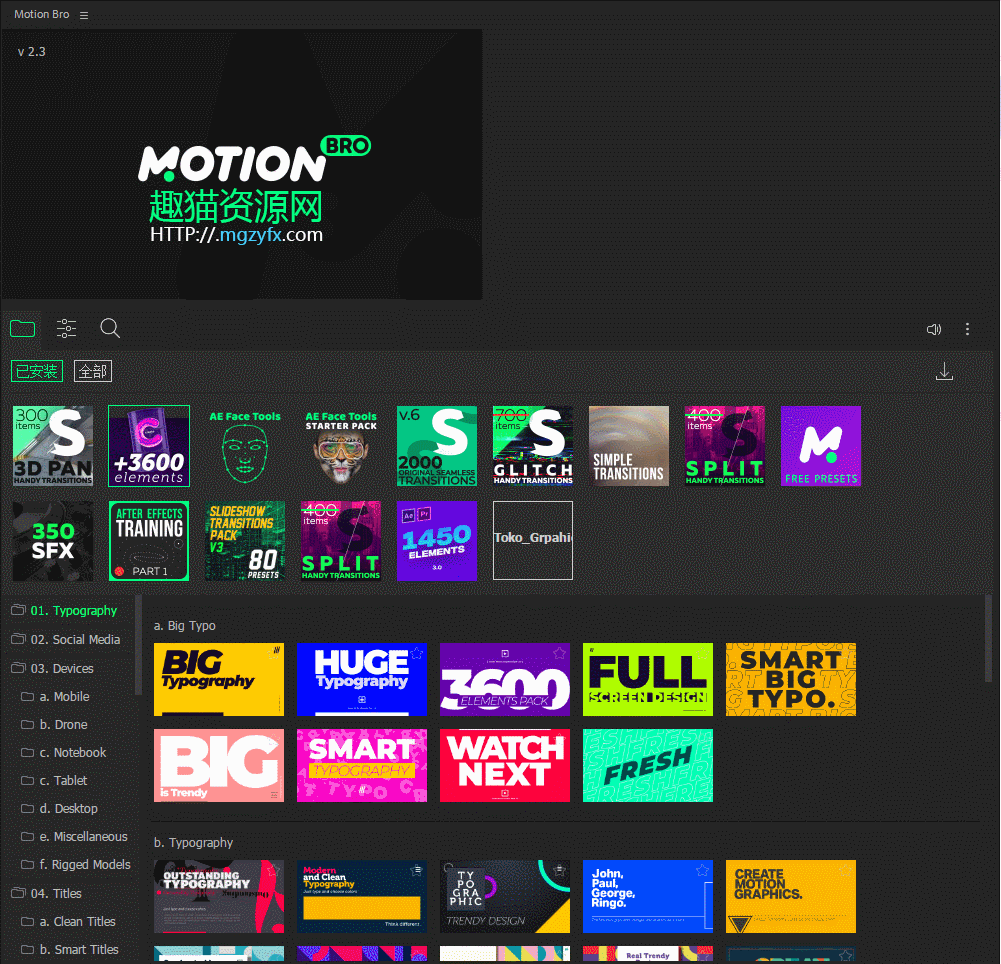Image resolution: width=1001 pixels, height=964 pixels.
Task: Select the Outstanding Typography preset
Action: tap(219, 896)
